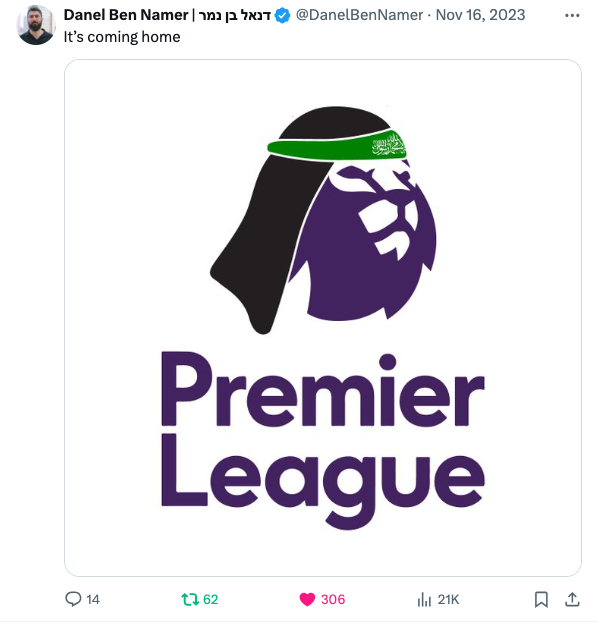Click the 306 likes count
The height and width of the screenshot is (627, 598).
[x=333, y=599]
